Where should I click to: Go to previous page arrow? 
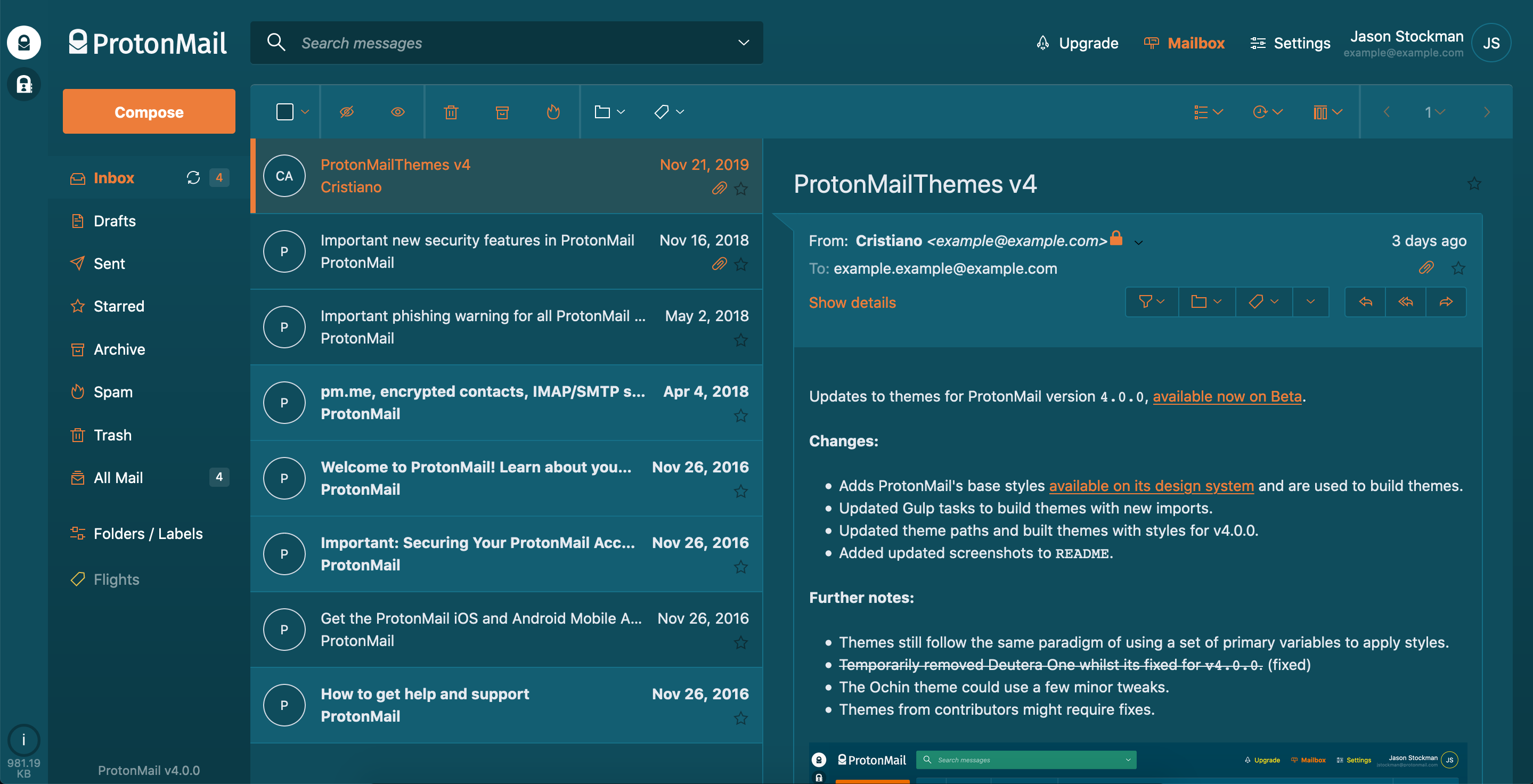click(1387, 112)
